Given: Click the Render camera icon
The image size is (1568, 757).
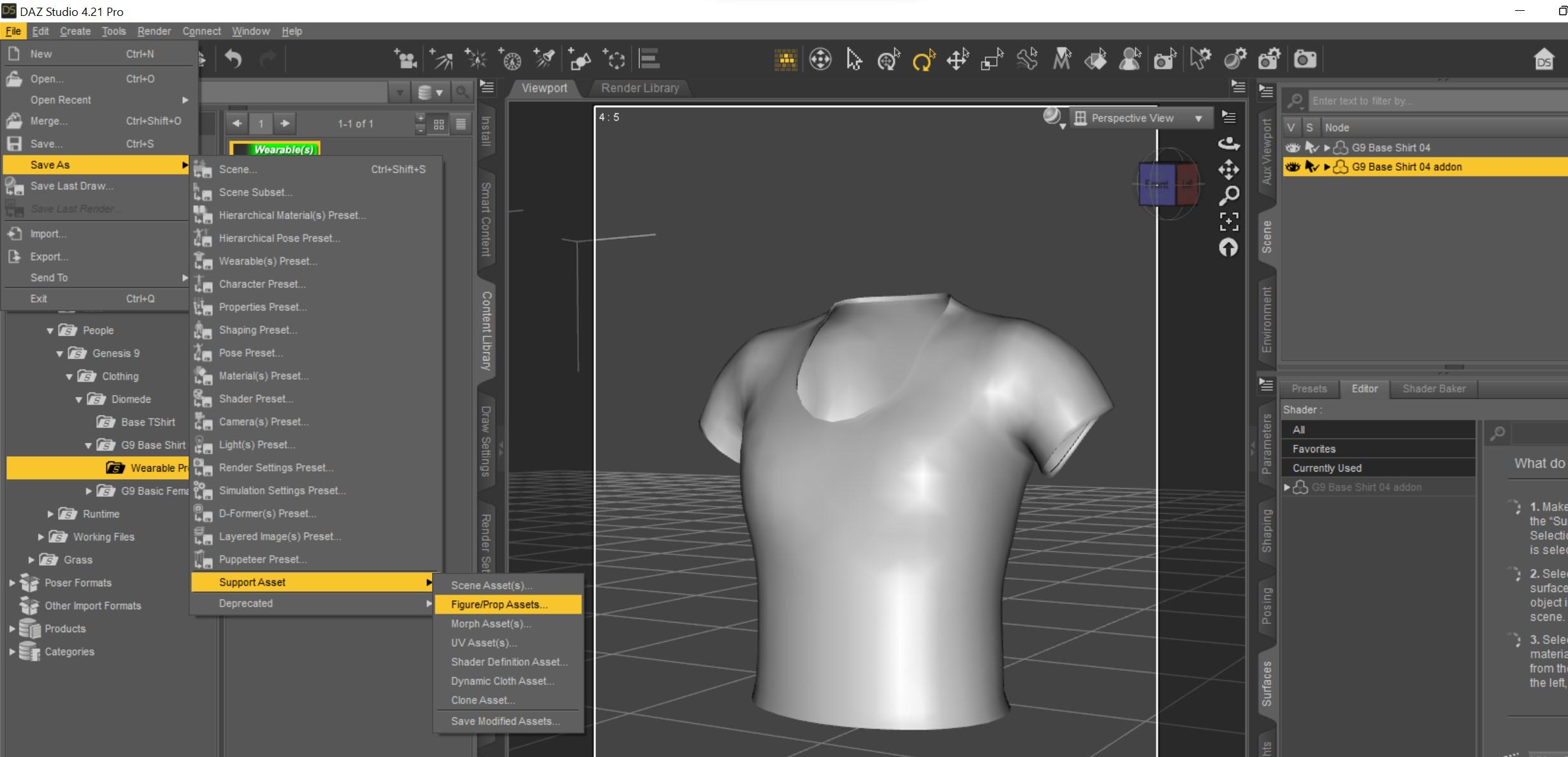Looking at the screenshot, I should click(x=1304, y=60).
